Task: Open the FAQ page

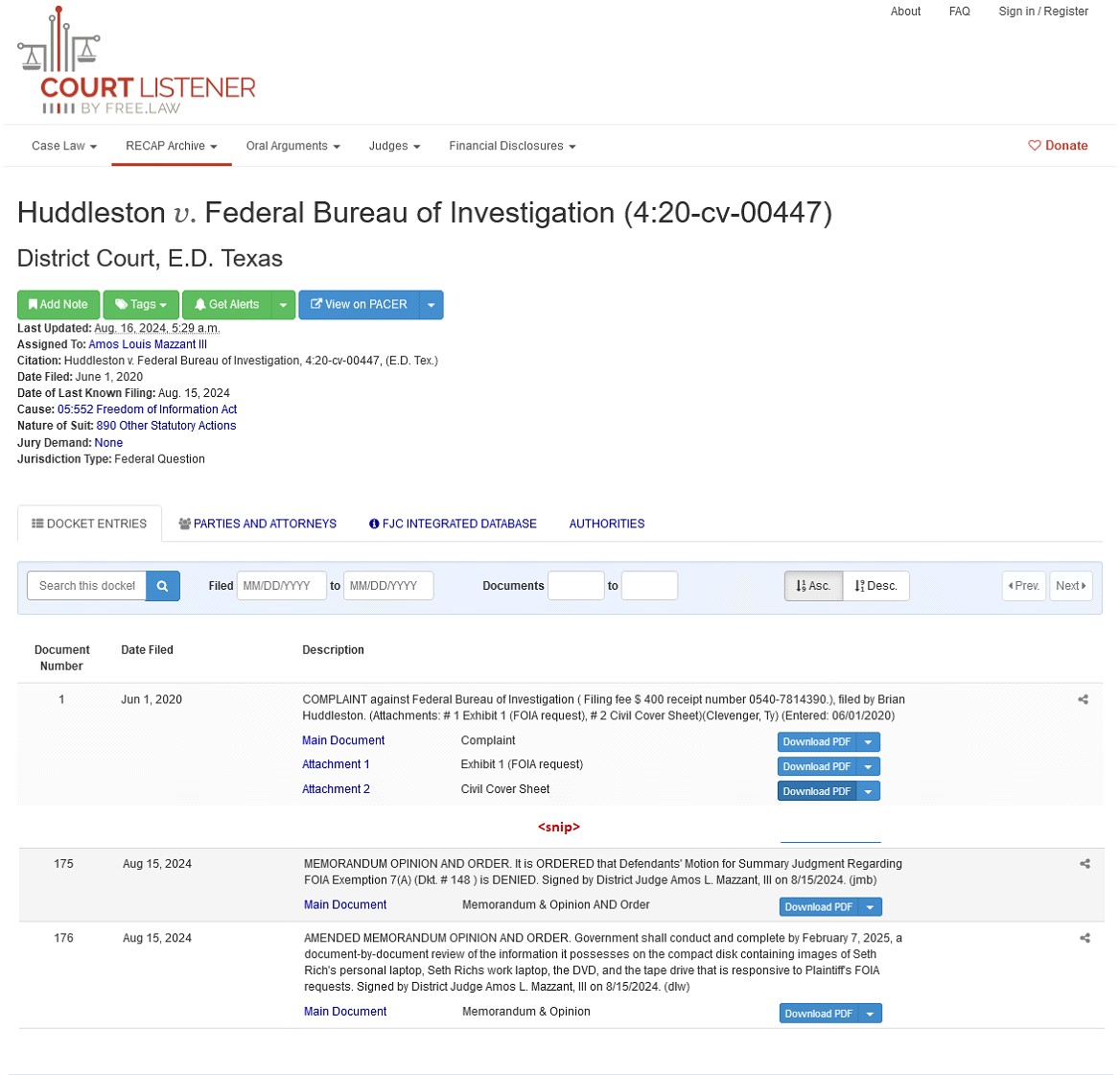Action: click(x=959, y=12)
